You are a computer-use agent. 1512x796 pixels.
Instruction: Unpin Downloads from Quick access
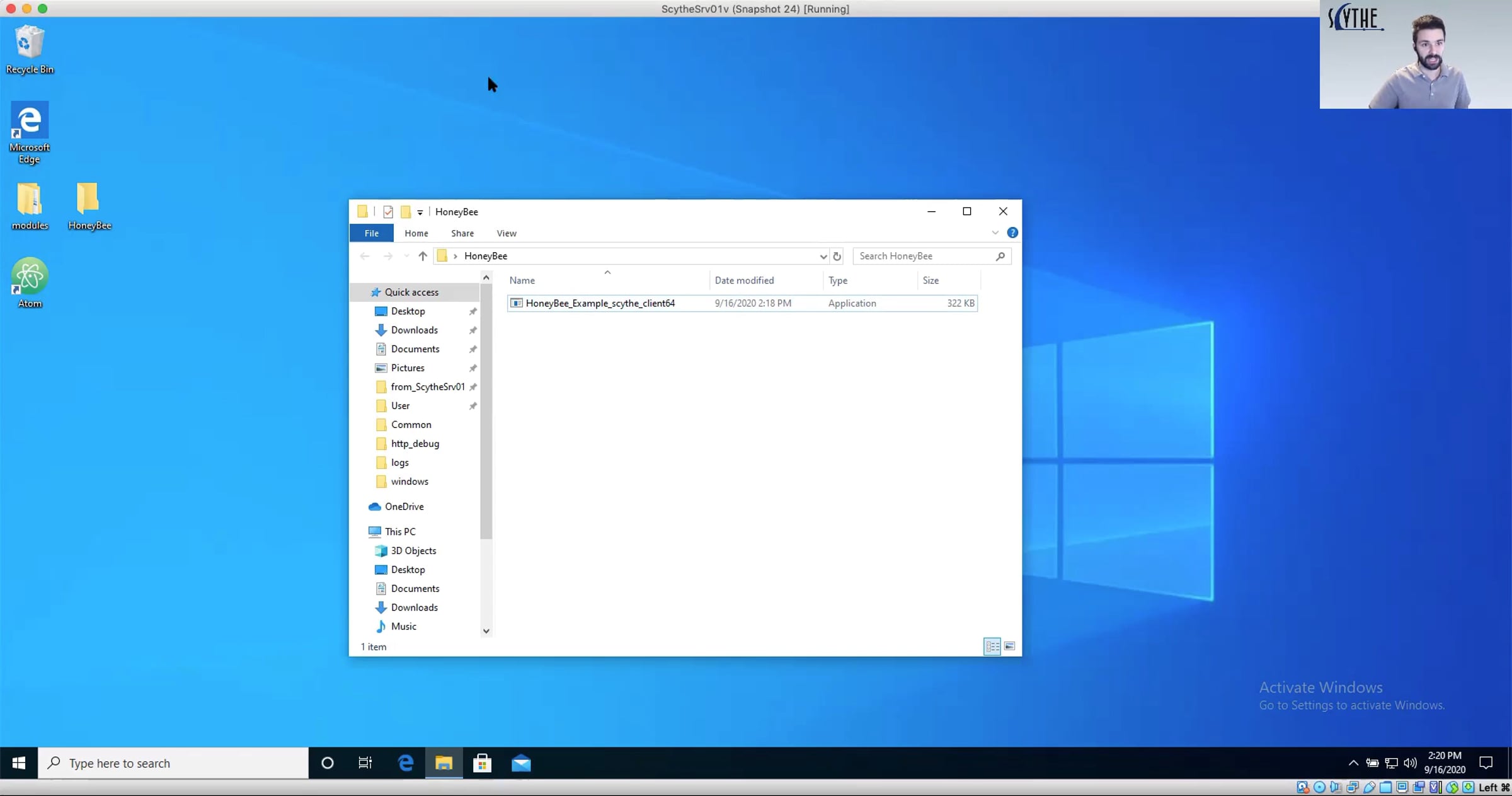[472, 330]
